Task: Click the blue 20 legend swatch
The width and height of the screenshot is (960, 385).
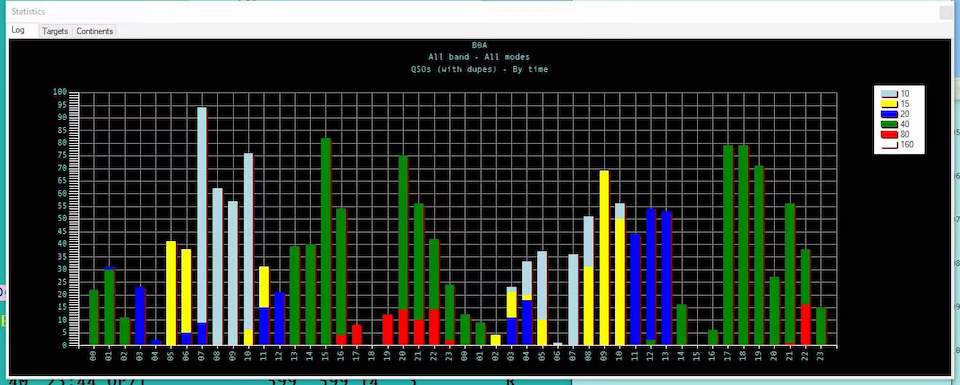Action: tap(888, 114)
